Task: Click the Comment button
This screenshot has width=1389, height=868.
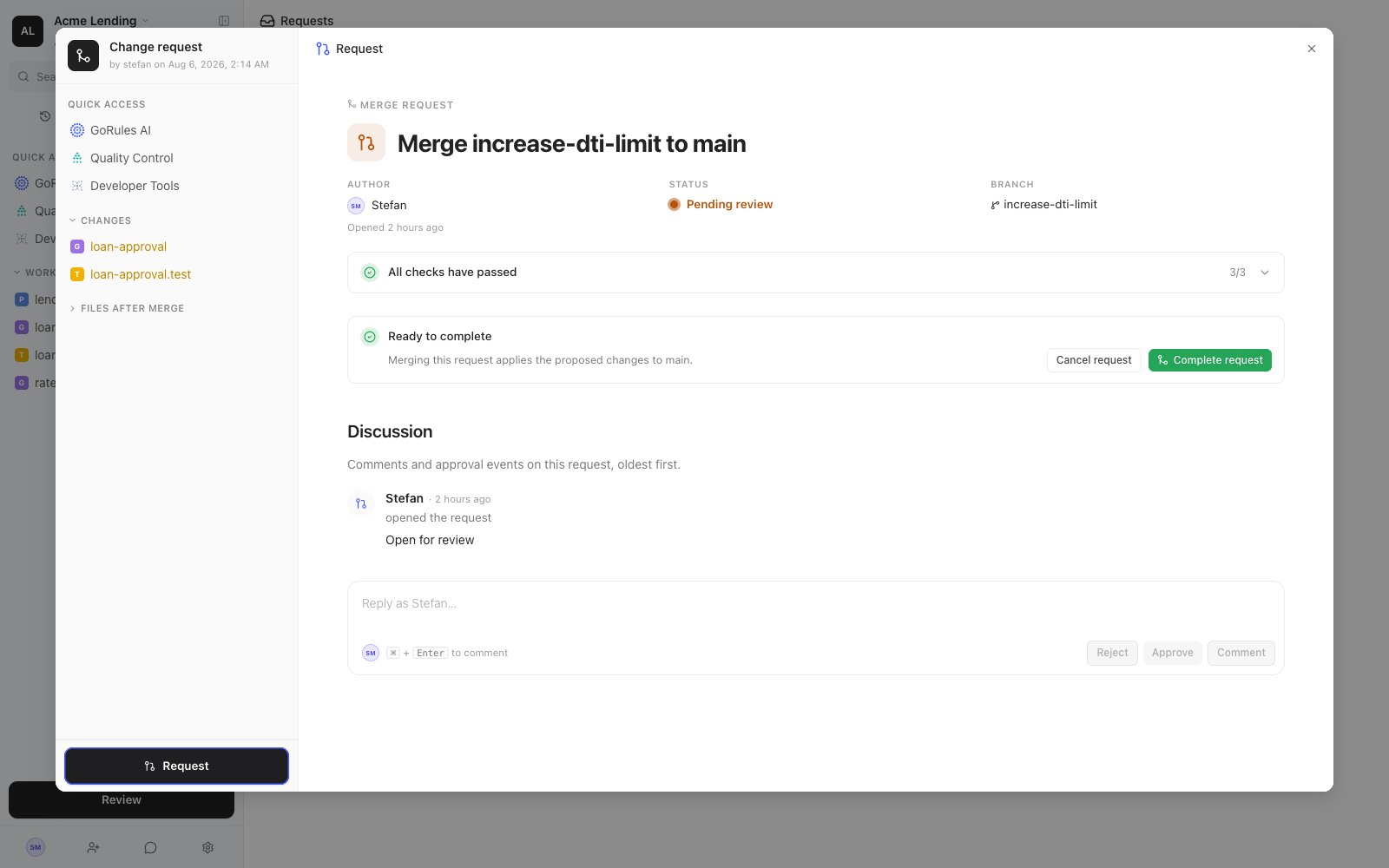Action: (x=1241, y=653)
